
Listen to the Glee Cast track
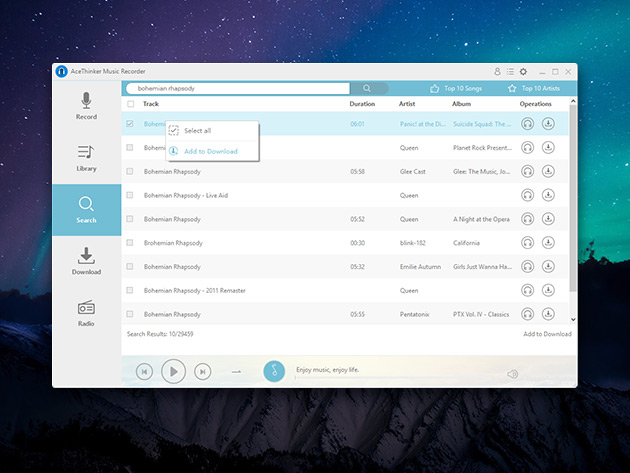[528, 171]
